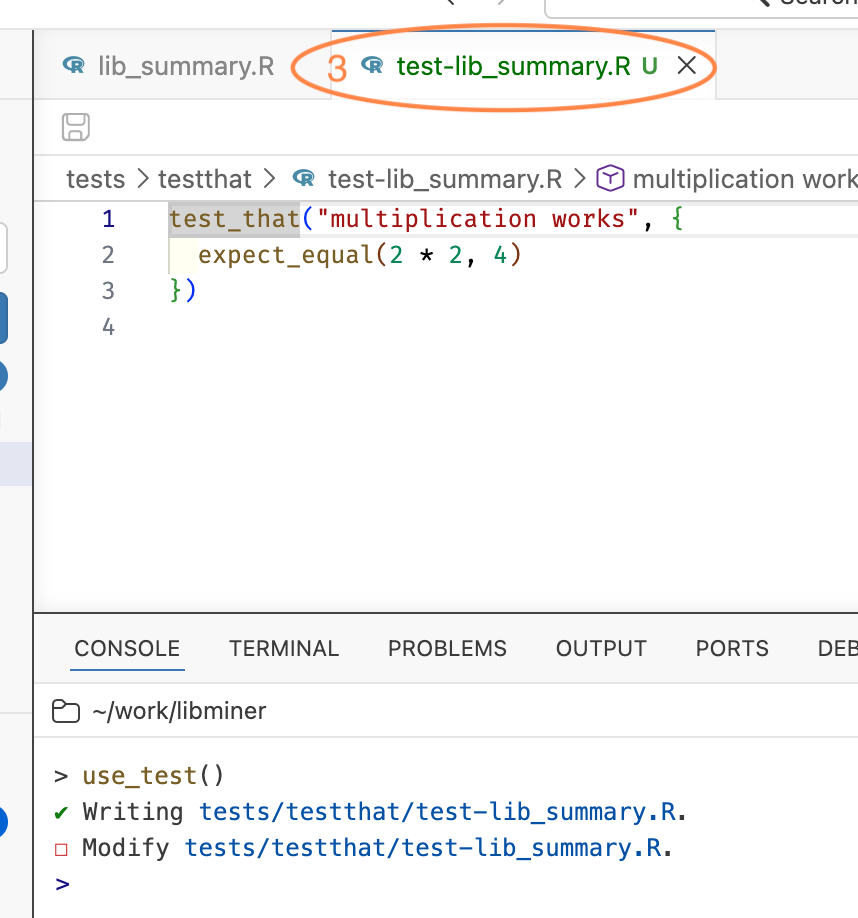This screenshot has width=858, height=918.
Task: Click line number 1 in the editor
Action: pyautogui.click(x=108, y=219)
